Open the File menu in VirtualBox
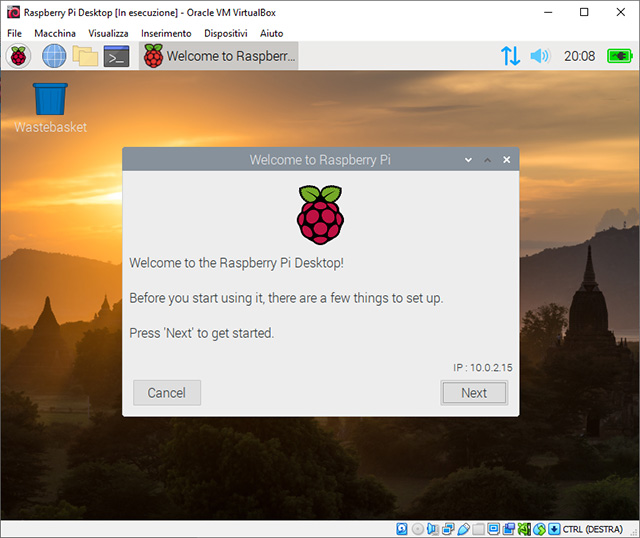 point(14,33)
